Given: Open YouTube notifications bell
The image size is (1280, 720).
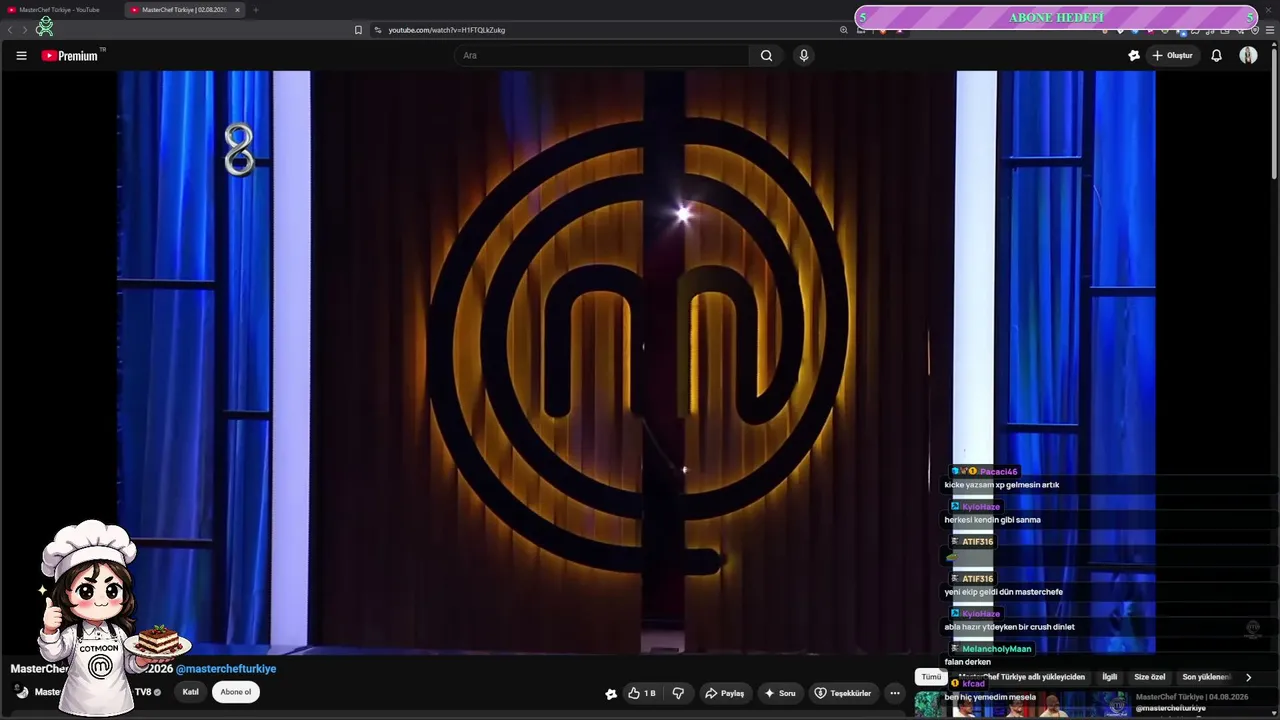Looking at the screenshot, I should pyautogui.click(x=1216, y=56).
